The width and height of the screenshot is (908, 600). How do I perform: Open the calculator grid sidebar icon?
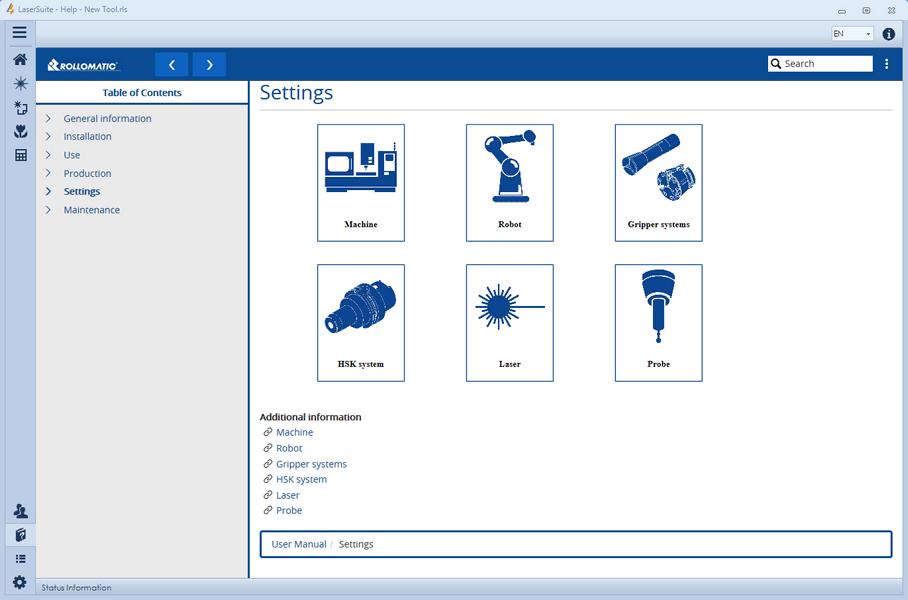tap(21, 155)
